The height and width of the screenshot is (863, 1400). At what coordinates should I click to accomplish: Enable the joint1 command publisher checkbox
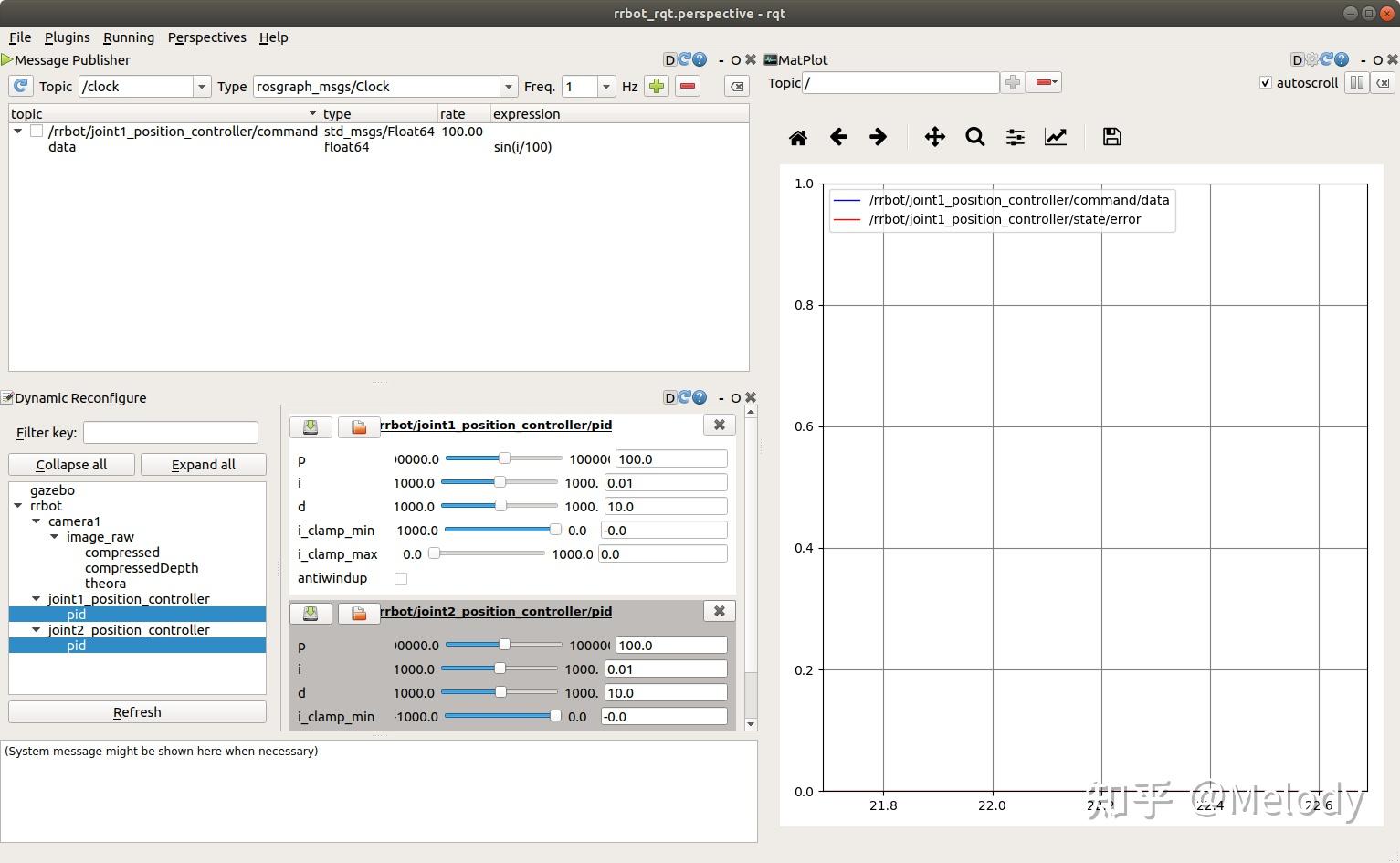[x=37, y=132]
